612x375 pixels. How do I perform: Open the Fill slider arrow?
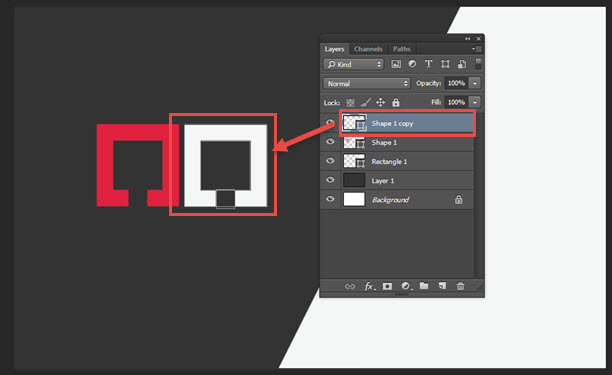(x=475, y=102)
